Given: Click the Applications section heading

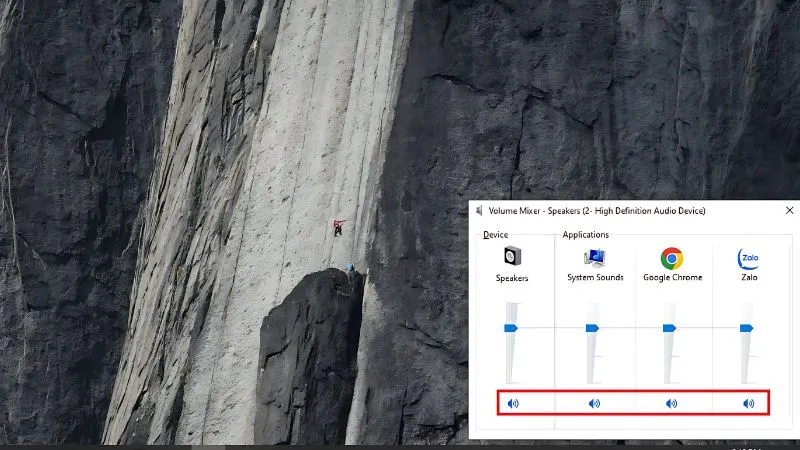Looking at the screenshot, I should [x=585, y=235].
